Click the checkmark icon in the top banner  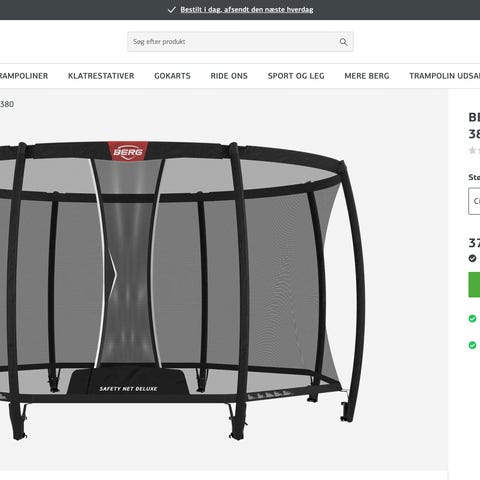coord(172,10)
